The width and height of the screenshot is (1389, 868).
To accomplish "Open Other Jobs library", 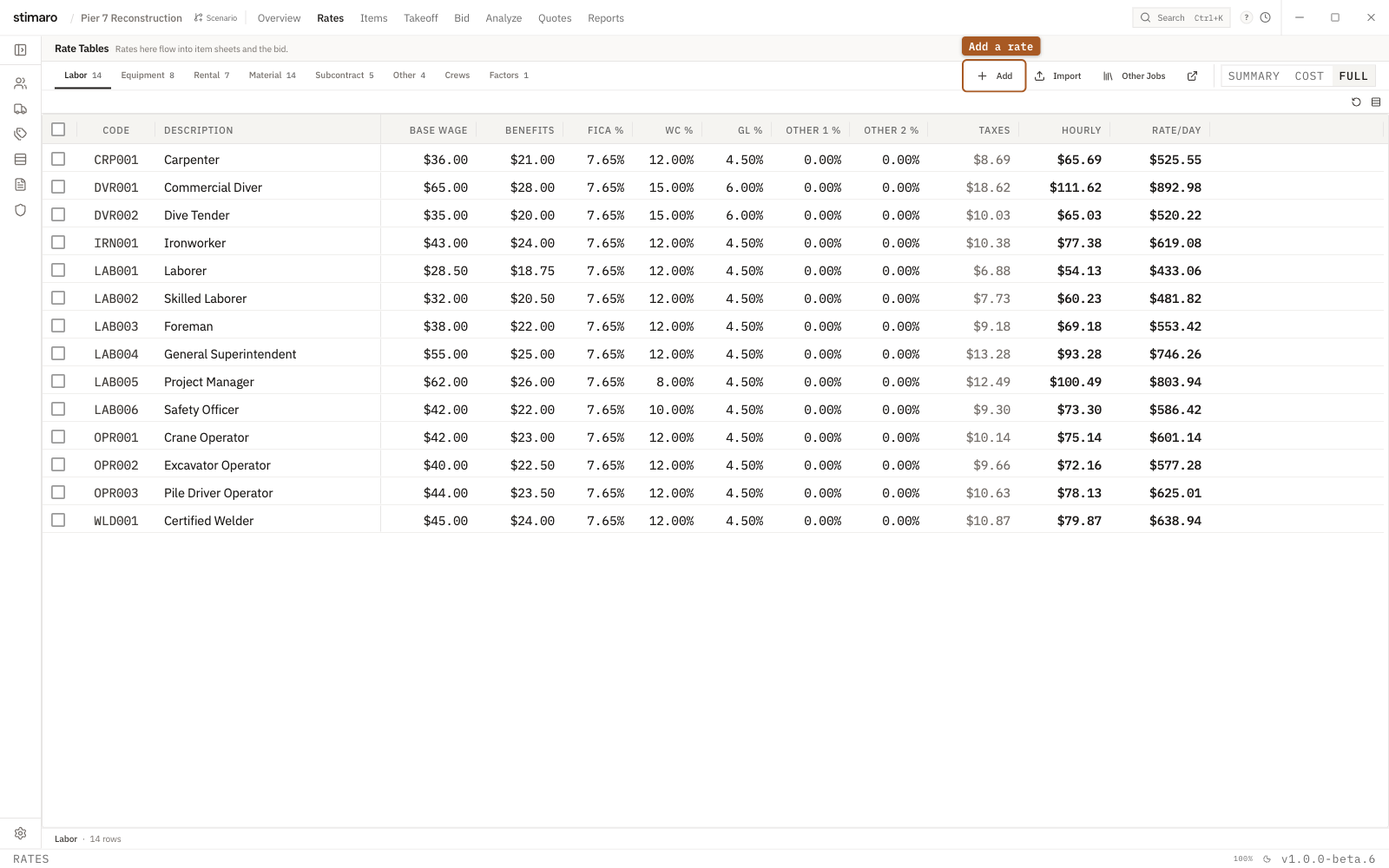I will [1134, 76].
